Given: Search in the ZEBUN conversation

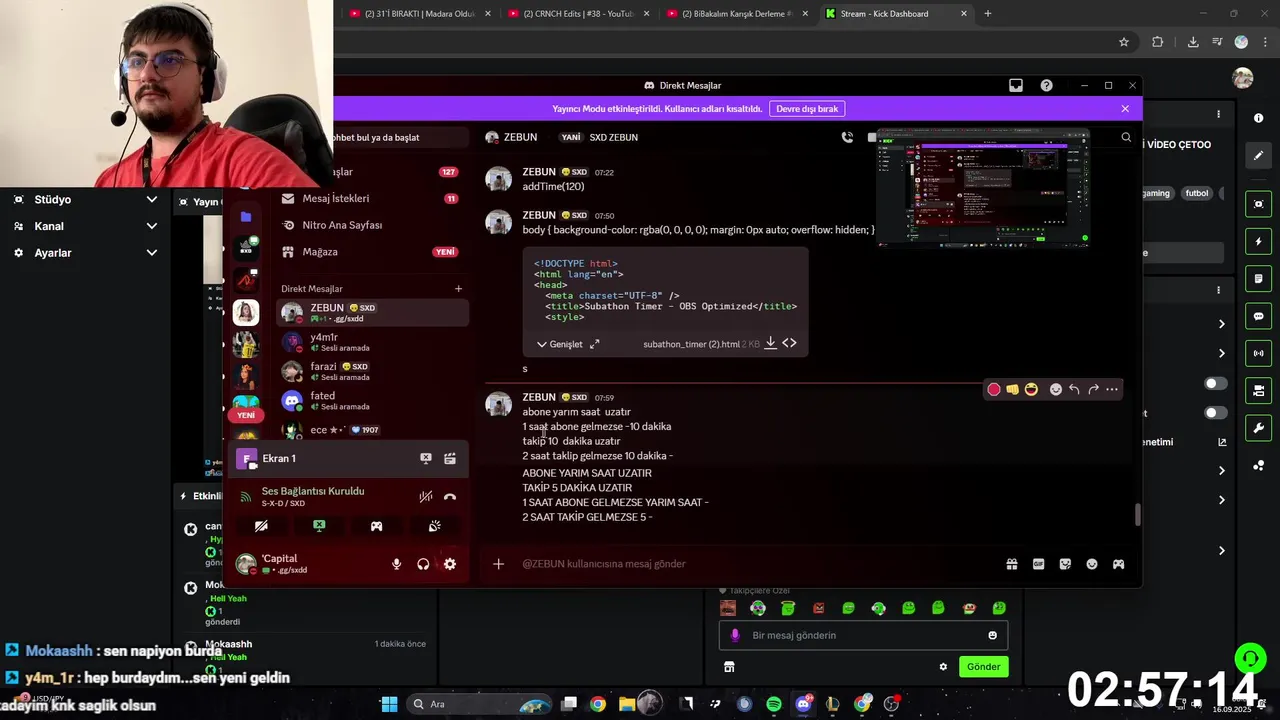Looking at the screenshot, I should tap(1126, 138).
